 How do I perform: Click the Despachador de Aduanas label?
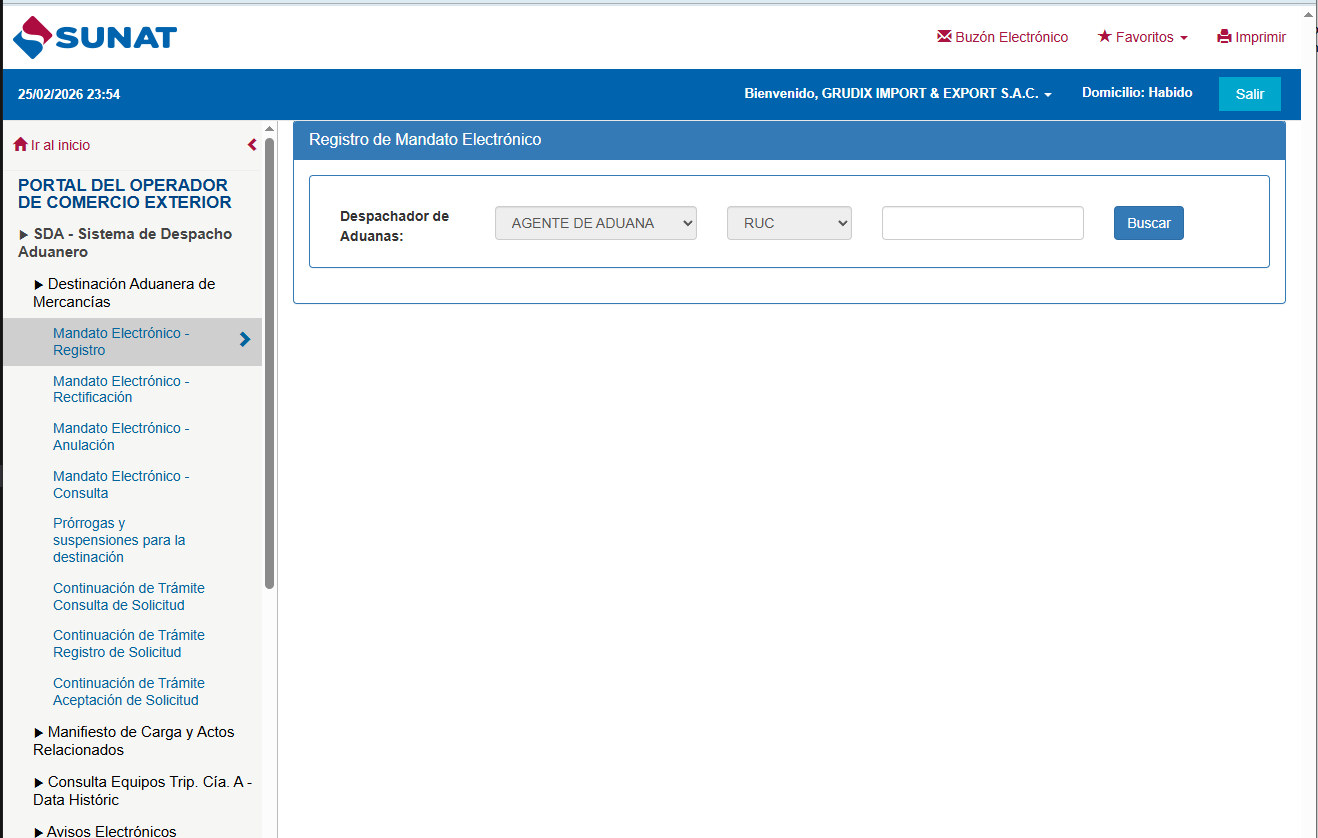pyautogui.click(x=395, y=226)
